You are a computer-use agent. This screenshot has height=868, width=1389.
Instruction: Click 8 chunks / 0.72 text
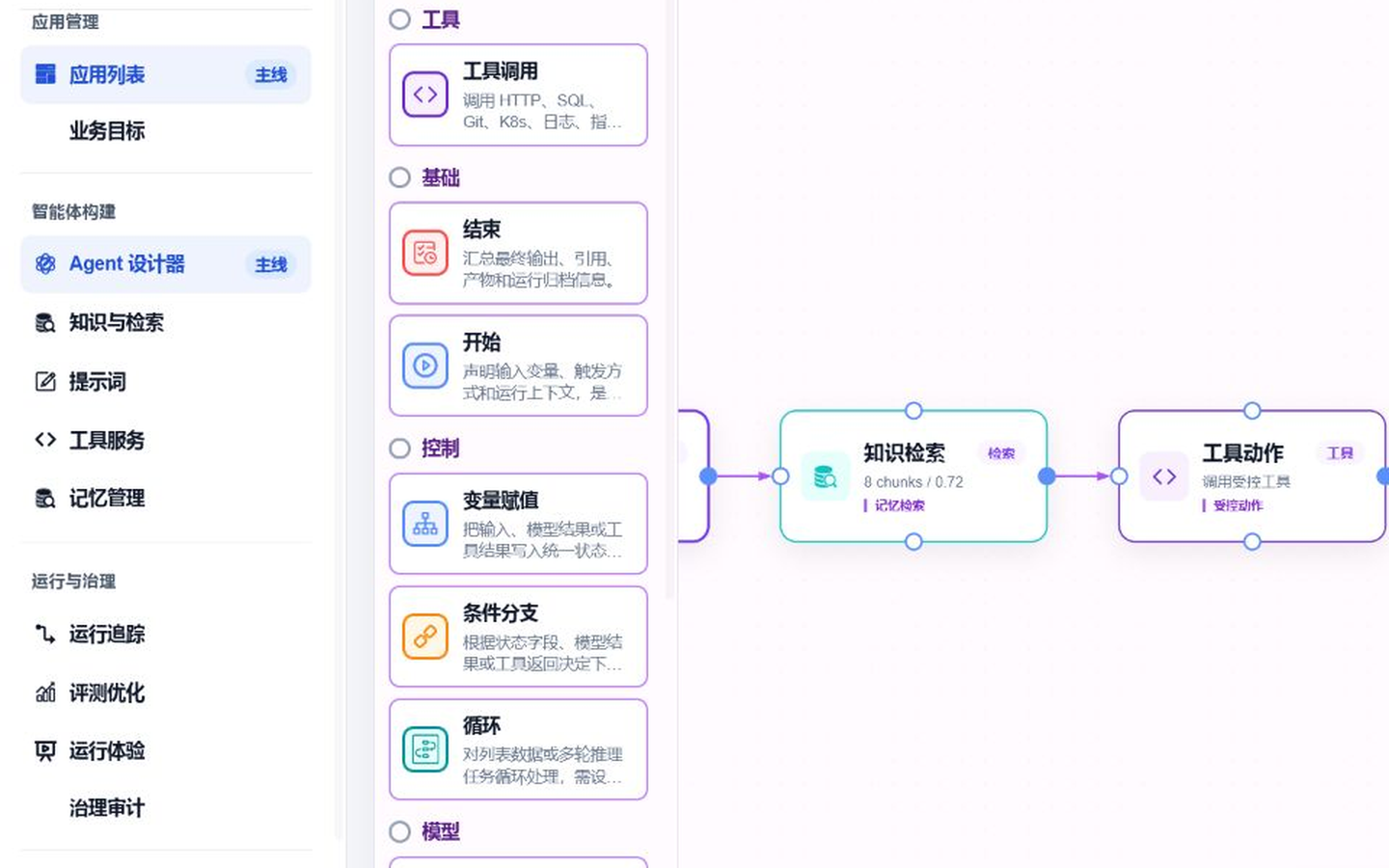pos(913,482)
